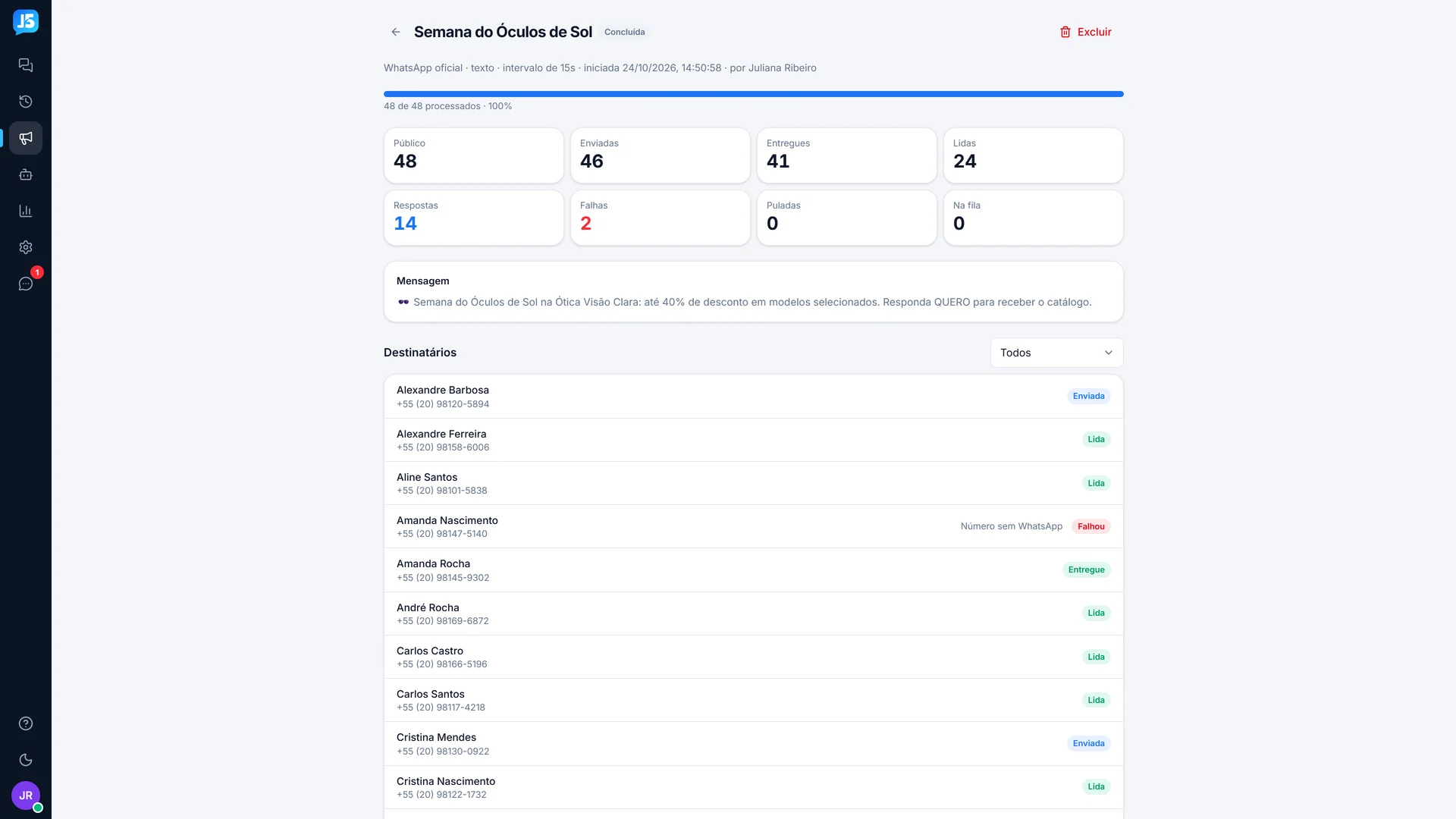Image resolution: width=1456 pixels, height=819 pixels.
Task: Toggle dark mode moon icon
Action: pyautogui.click(x=26, y=760)
